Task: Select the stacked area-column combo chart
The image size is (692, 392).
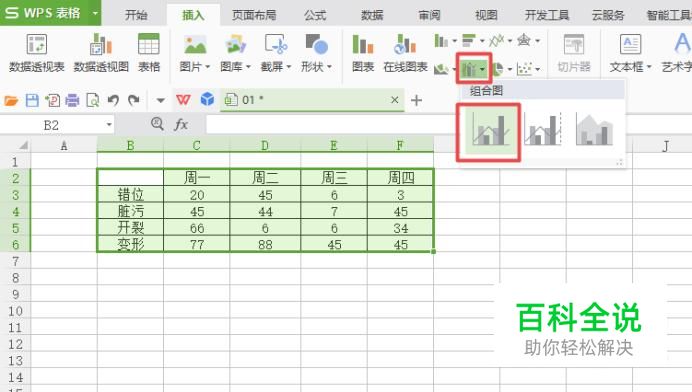Action: pyautogui.click(x=594, y=129)
